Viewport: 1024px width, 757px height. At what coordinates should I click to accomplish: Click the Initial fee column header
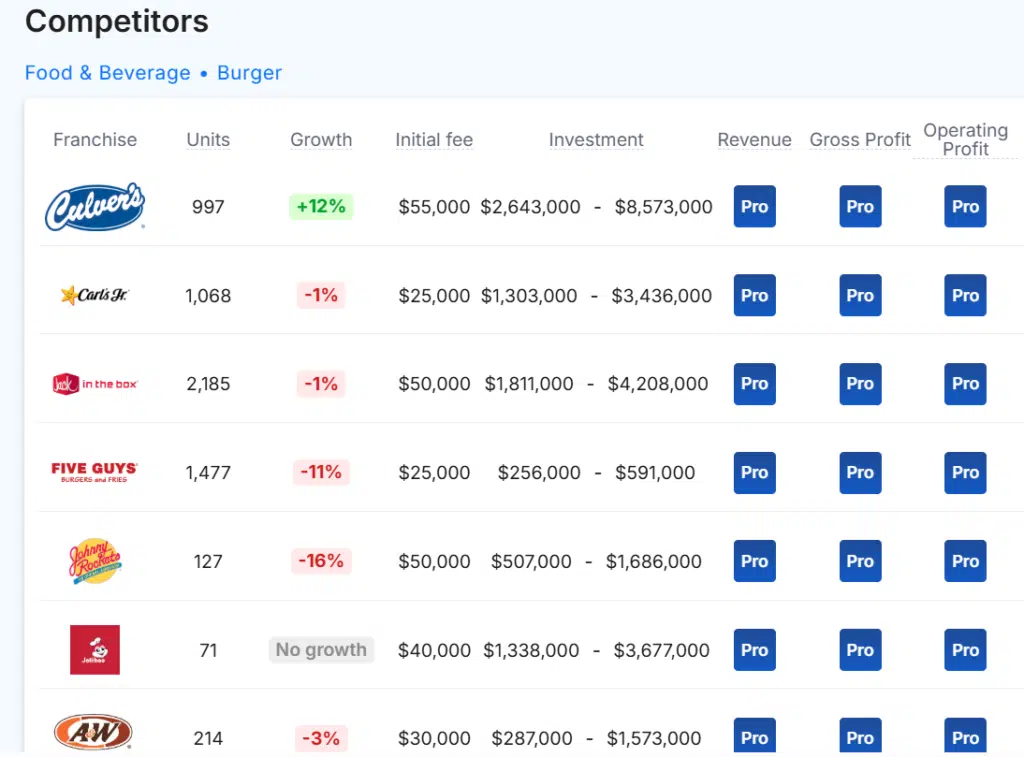coord(434,140)
